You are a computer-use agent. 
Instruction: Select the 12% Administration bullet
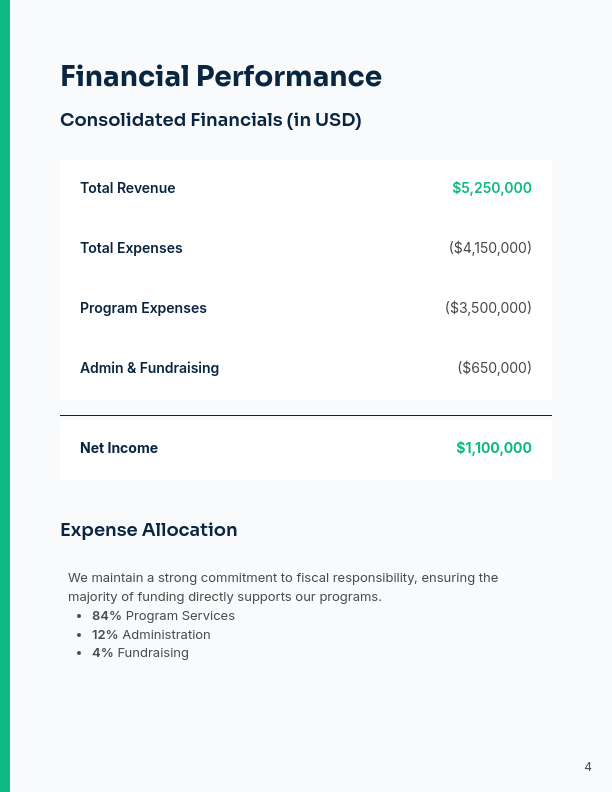pos(151,635)
